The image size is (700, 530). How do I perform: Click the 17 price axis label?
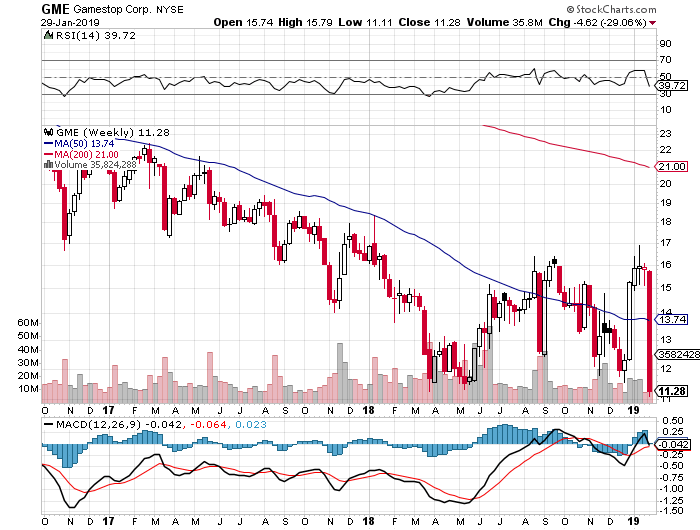tap(665, 242)
